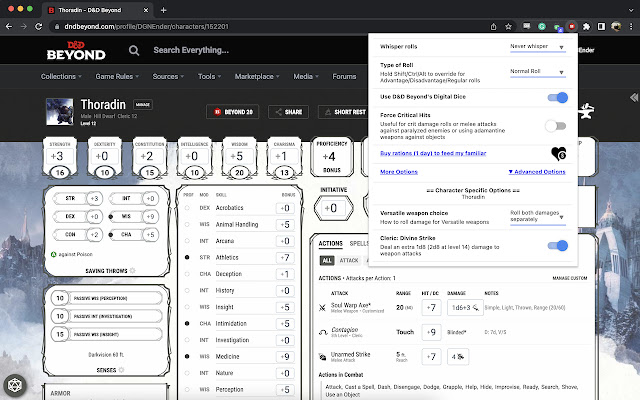
Task: Roll Soul Warp Axe +7 to hit
Action: [431, 308]
